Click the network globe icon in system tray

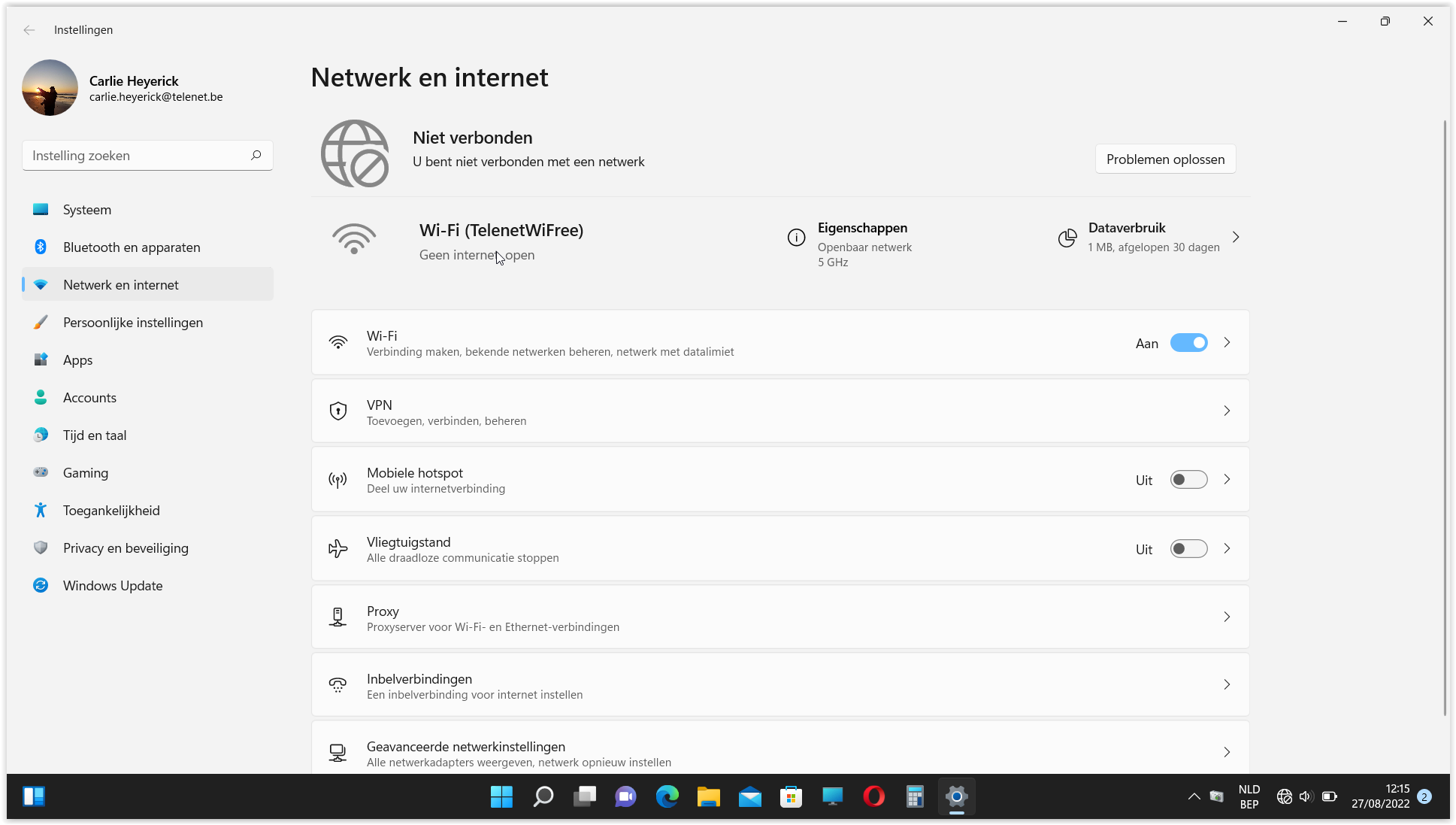coord(1284,796)
